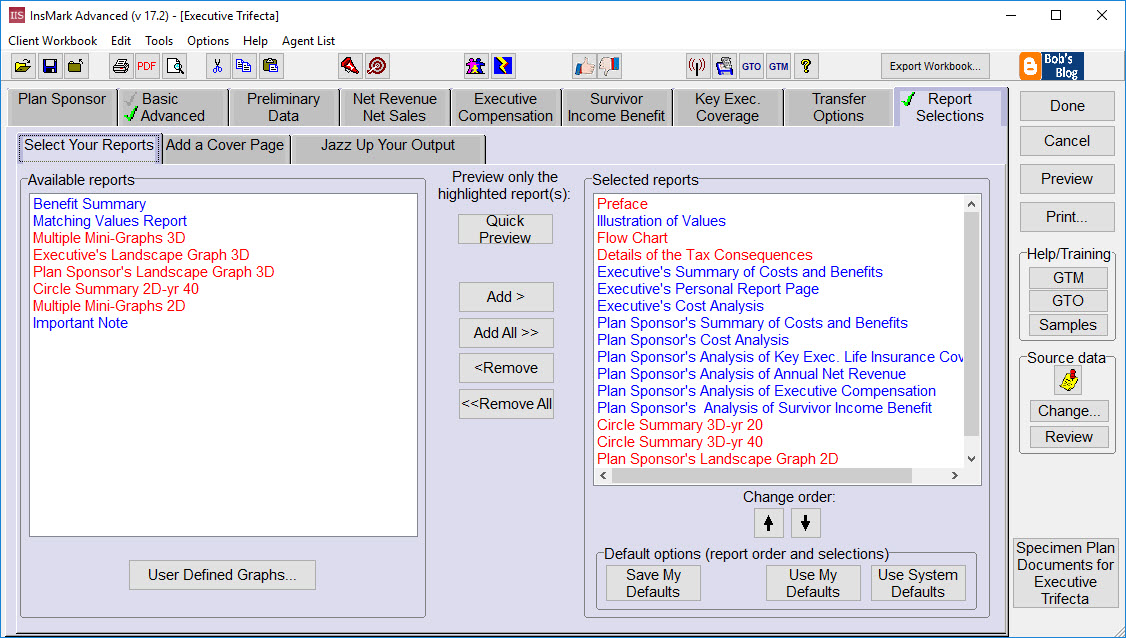1126x638 pixels.
Task: Switch to the Transfer Options tab
Action: coord(838,106)
